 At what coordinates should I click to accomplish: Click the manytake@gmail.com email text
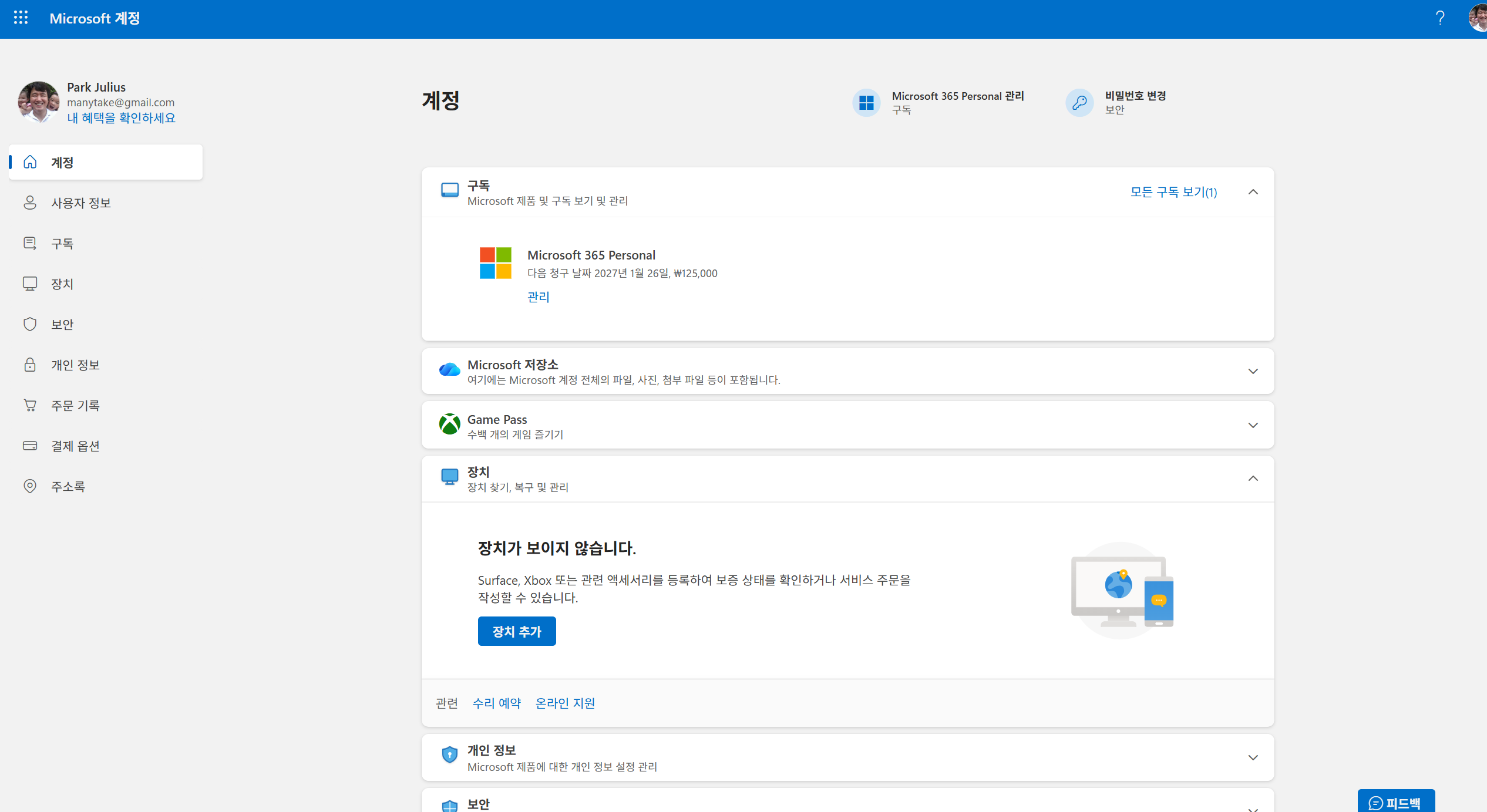[120, 102]
